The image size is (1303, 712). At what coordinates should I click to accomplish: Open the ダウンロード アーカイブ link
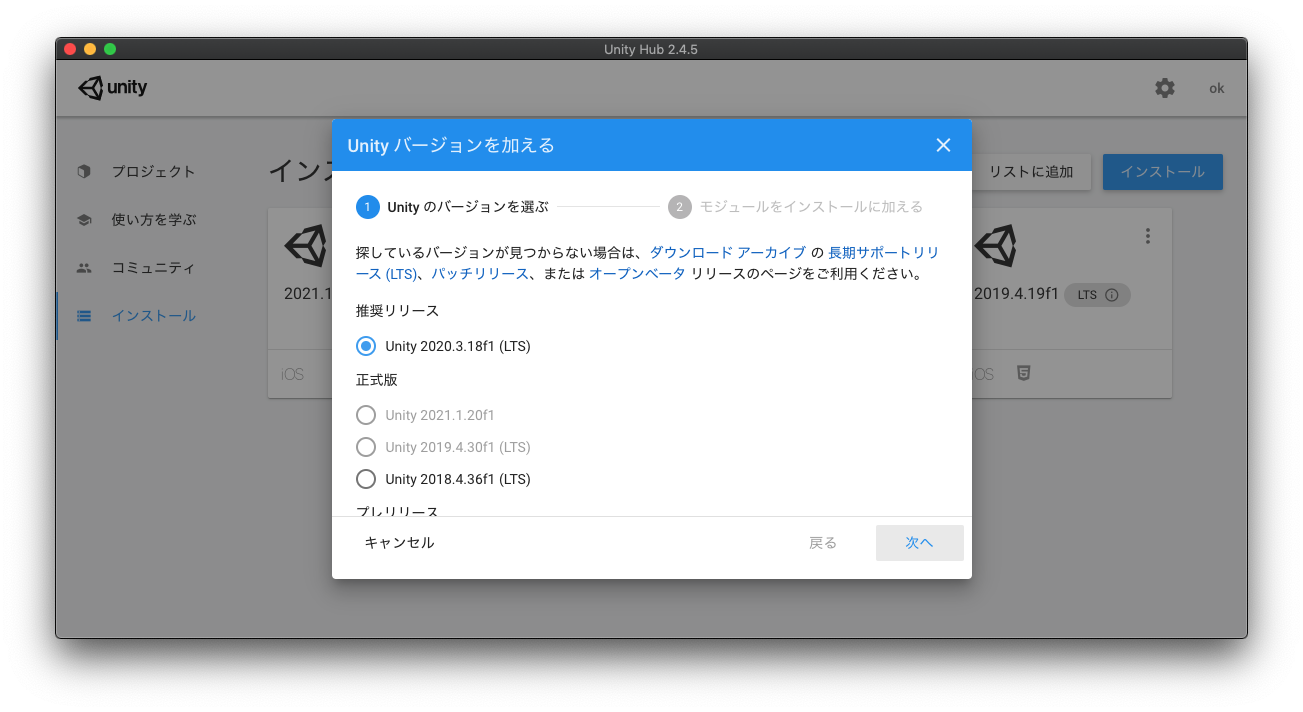(x=727, y=252)
